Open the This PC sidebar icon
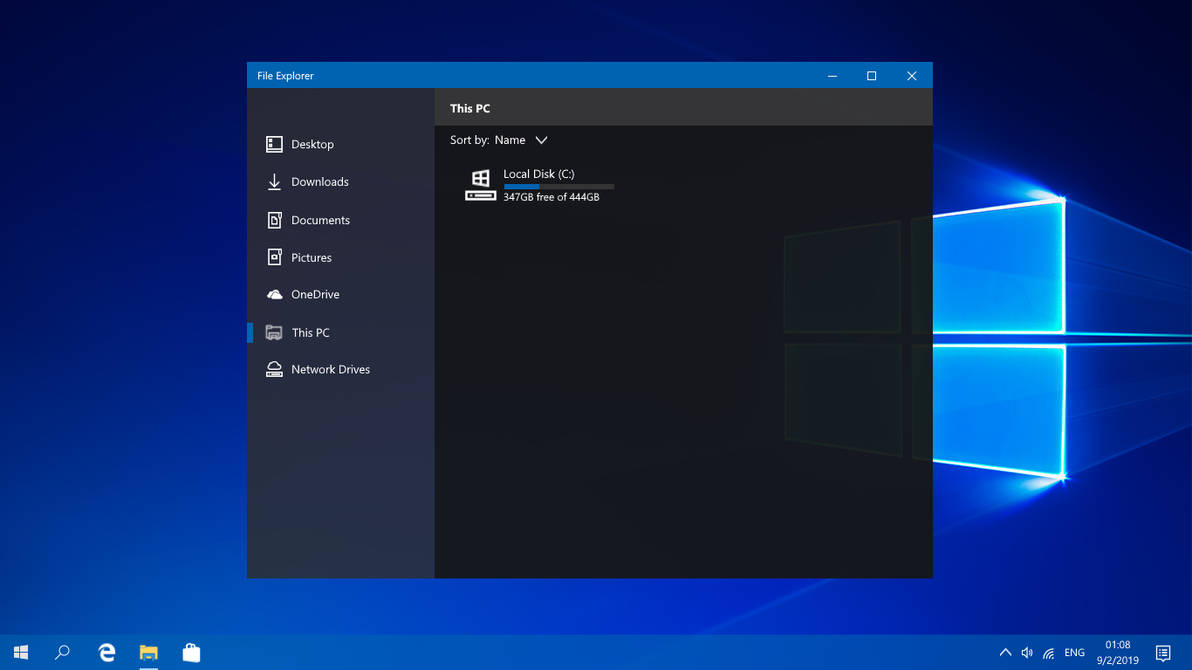 [x=274, y=332]
